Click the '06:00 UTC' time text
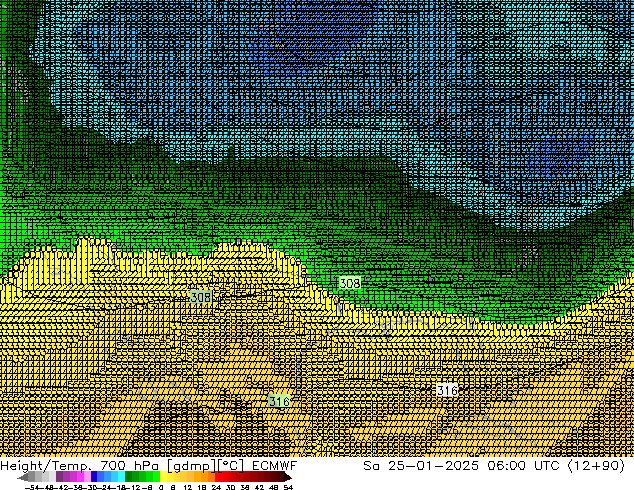 523,466
